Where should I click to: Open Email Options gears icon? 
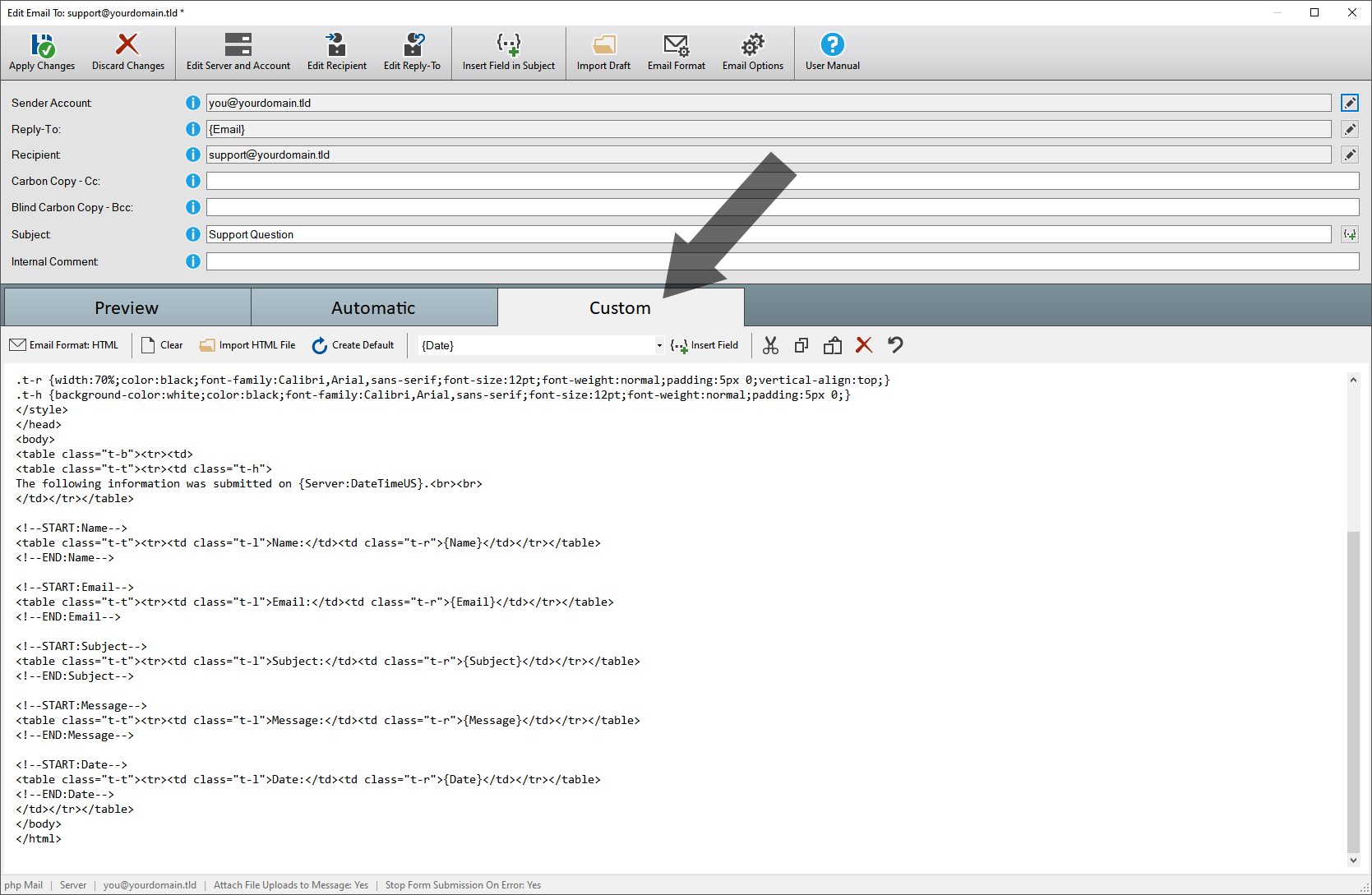(753, 44)
